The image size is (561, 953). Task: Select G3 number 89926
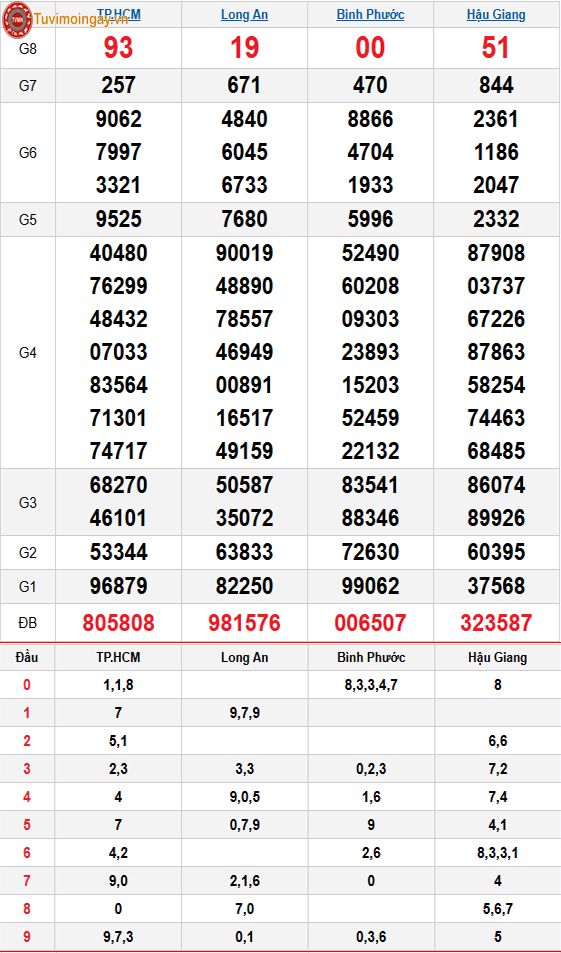point(496,518)
